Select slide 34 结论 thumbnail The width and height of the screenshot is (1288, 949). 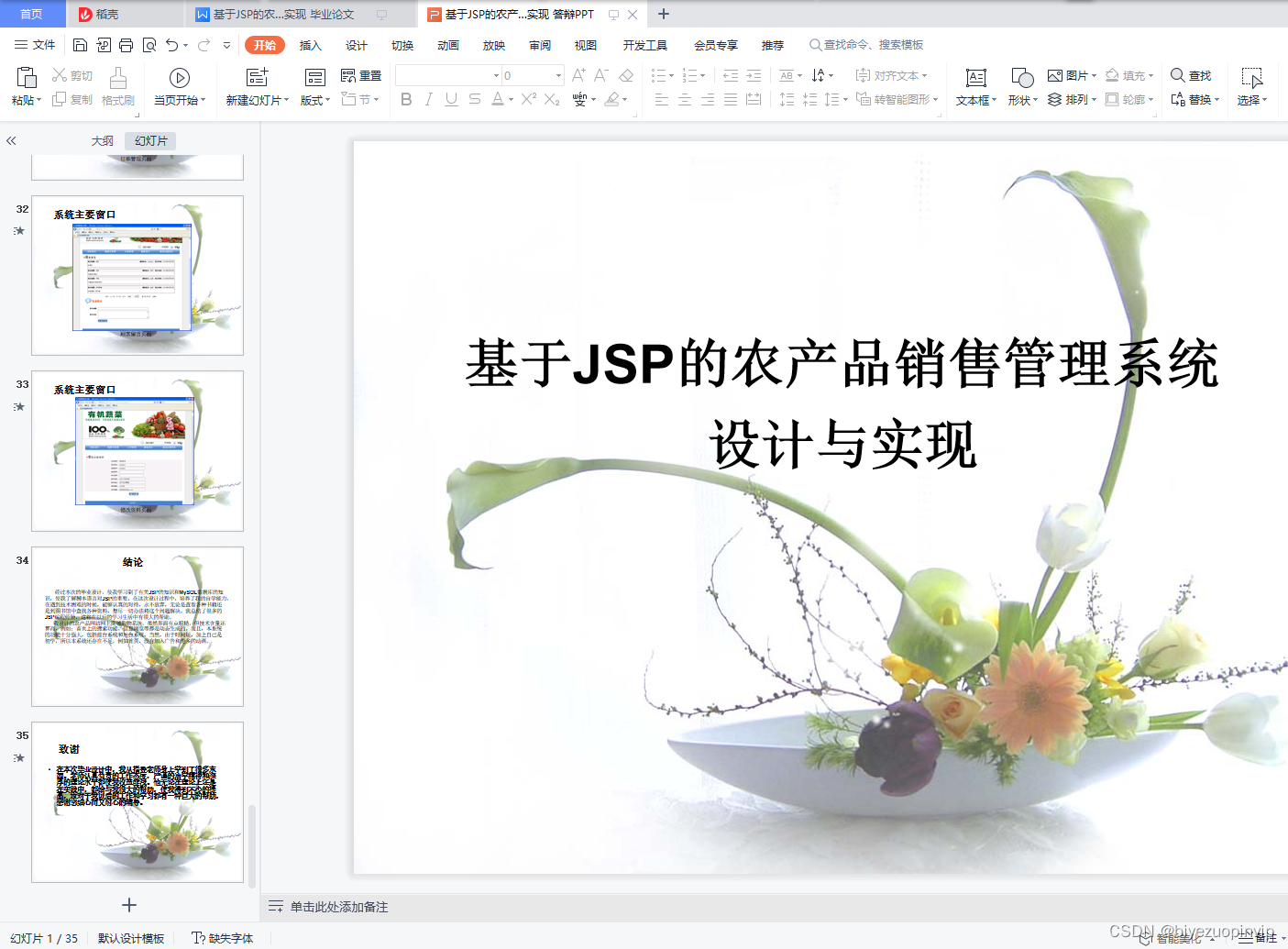tap(138, 626)
